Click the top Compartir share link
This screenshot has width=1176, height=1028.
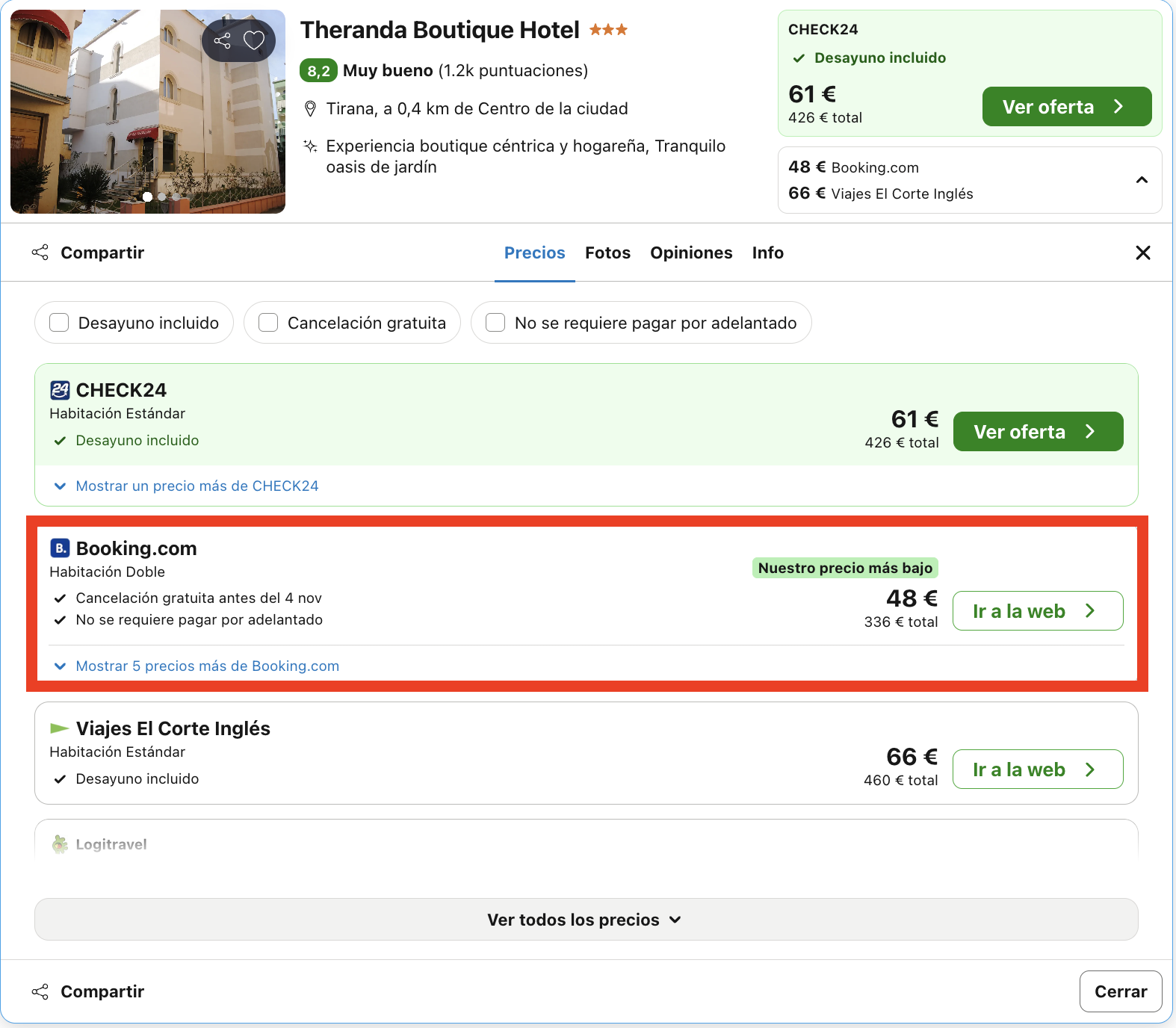tap(88, 253)
